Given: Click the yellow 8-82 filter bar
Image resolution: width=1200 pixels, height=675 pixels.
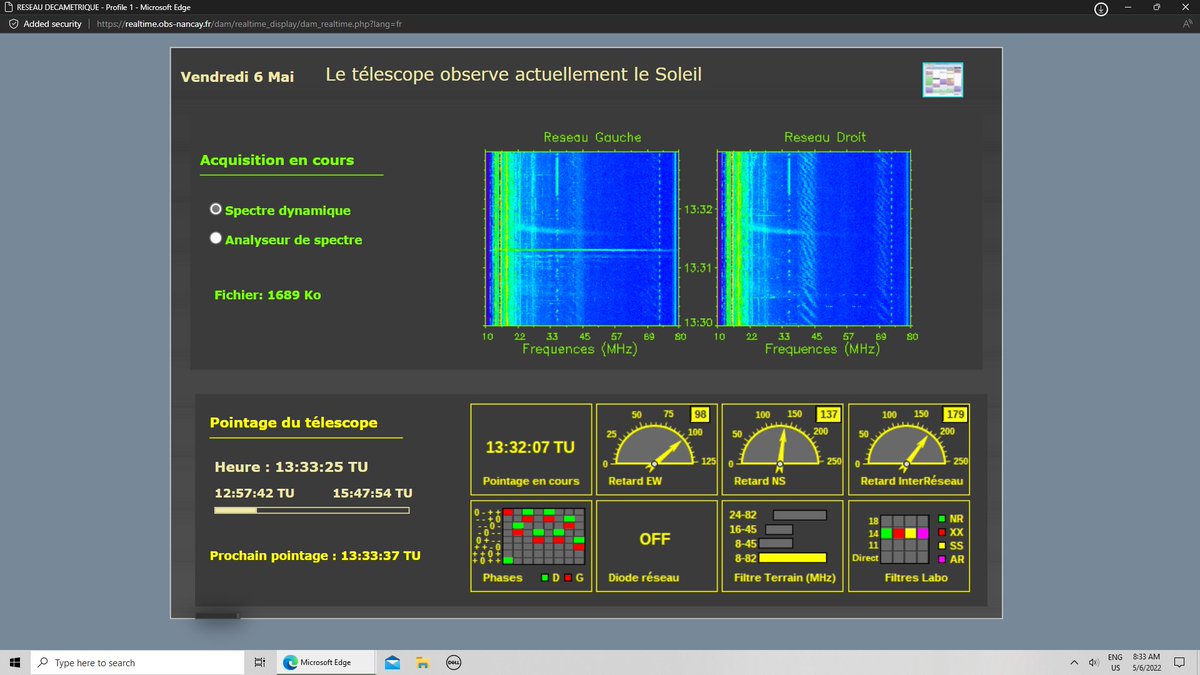Looking at the screenshot, I should [x=793, y=558].
